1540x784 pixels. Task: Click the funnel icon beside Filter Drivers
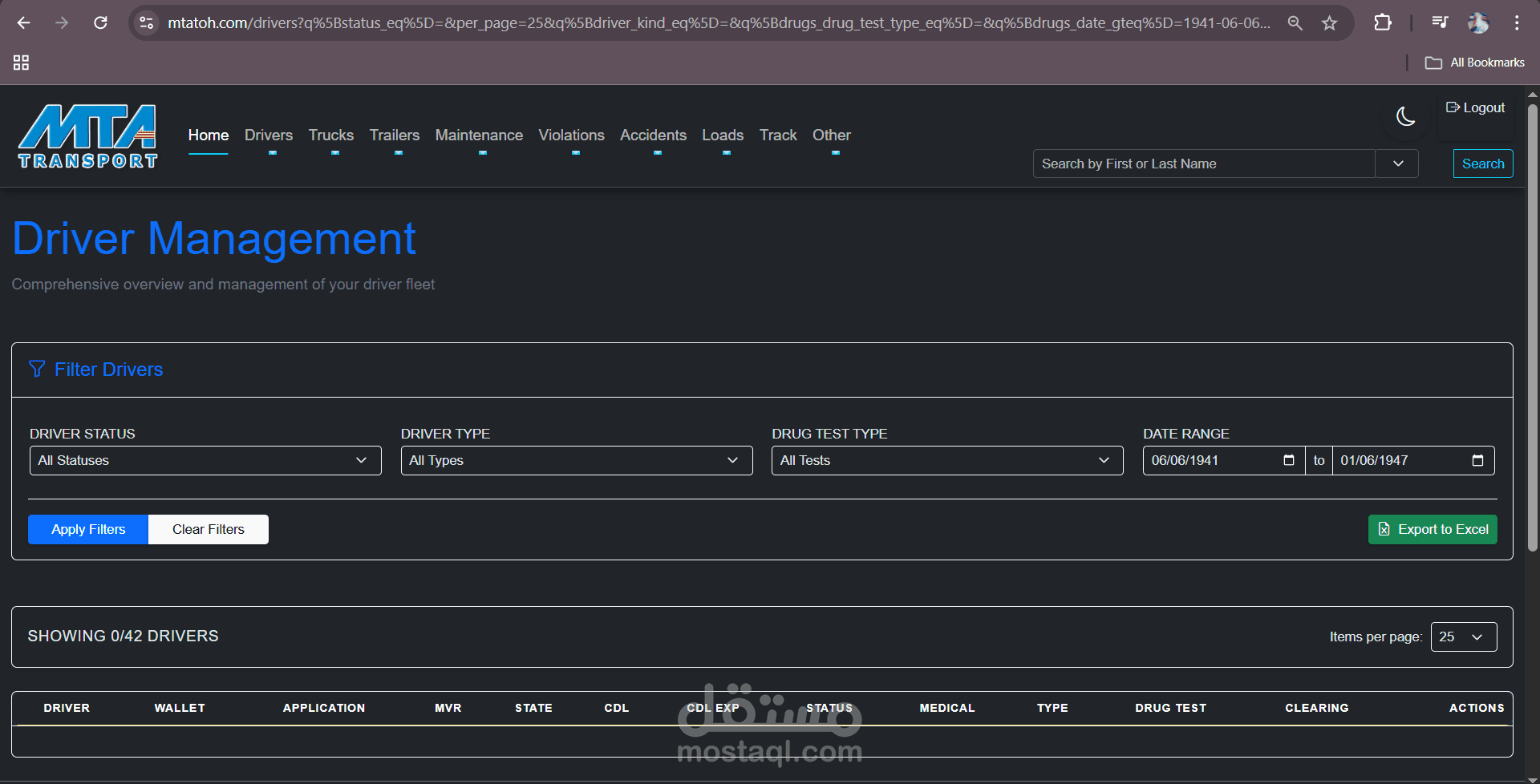pyautogui.click(x=37, y=369)
